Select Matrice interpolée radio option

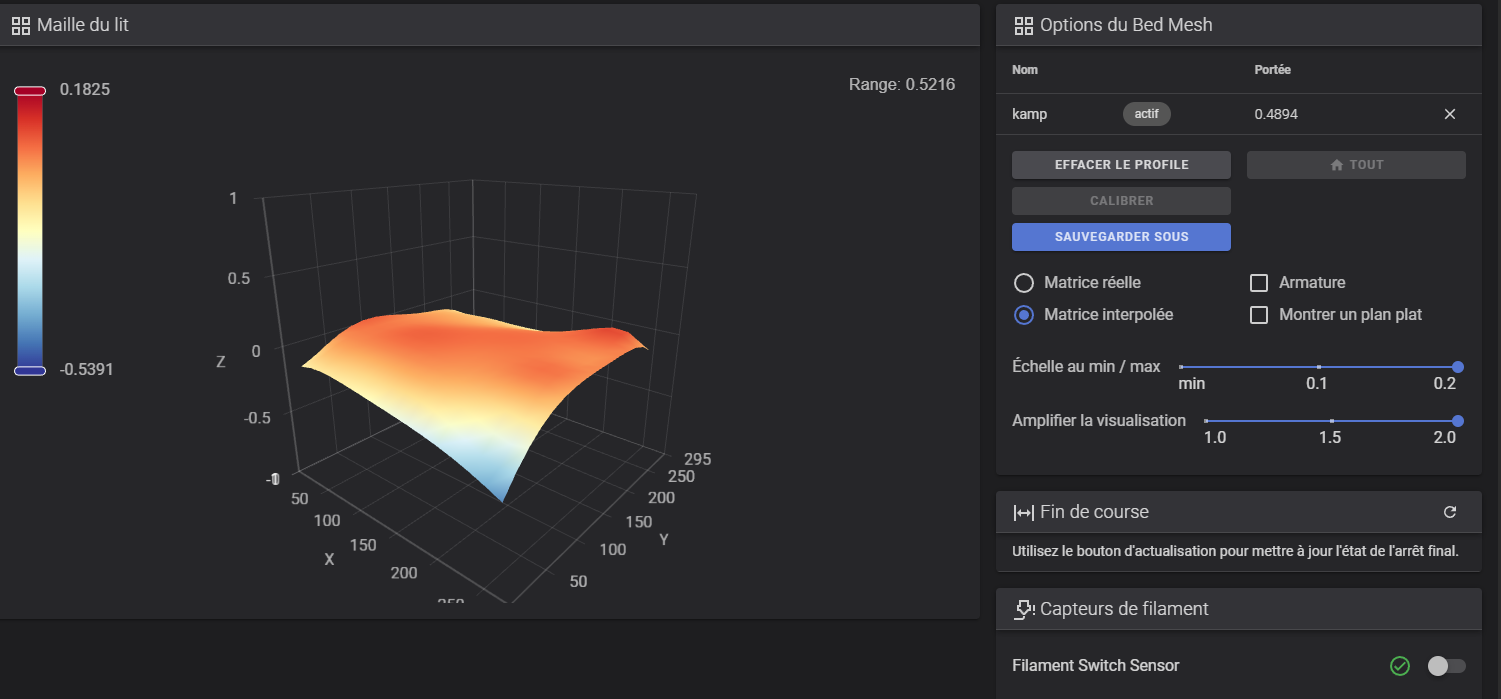click(x=1024, y=315)
